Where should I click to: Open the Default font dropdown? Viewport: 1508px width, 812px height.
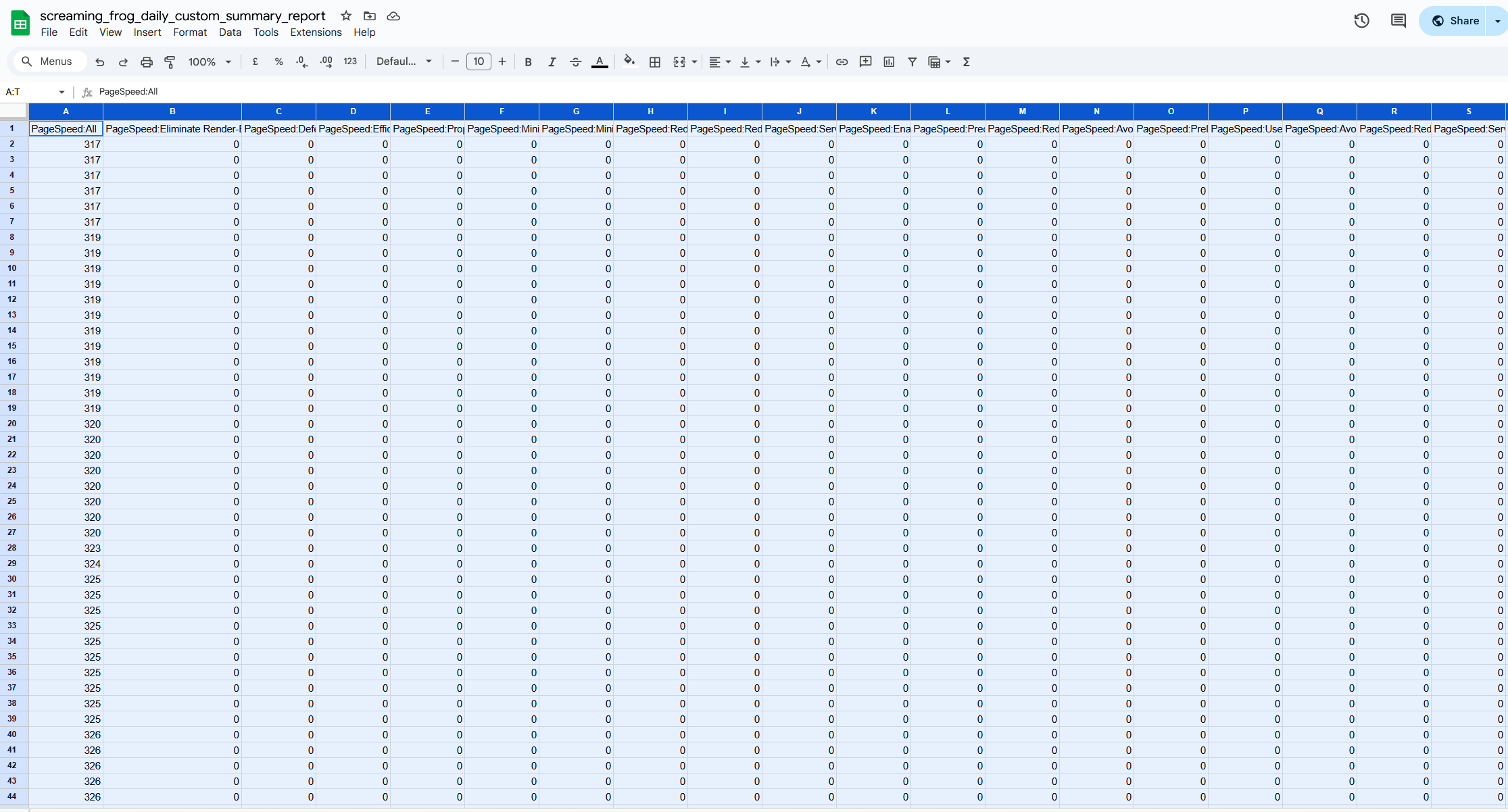[404, 61]
